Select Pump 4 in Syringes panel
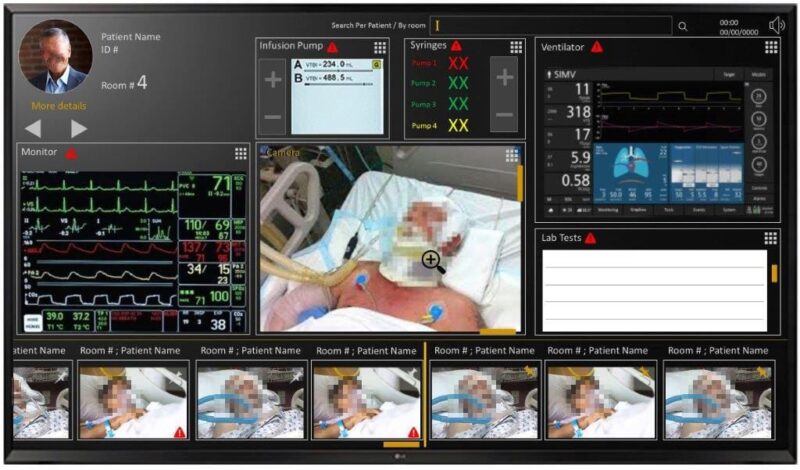Image resolution: width=800 pixels, height=470 pixels. click(x=425, y=125)
